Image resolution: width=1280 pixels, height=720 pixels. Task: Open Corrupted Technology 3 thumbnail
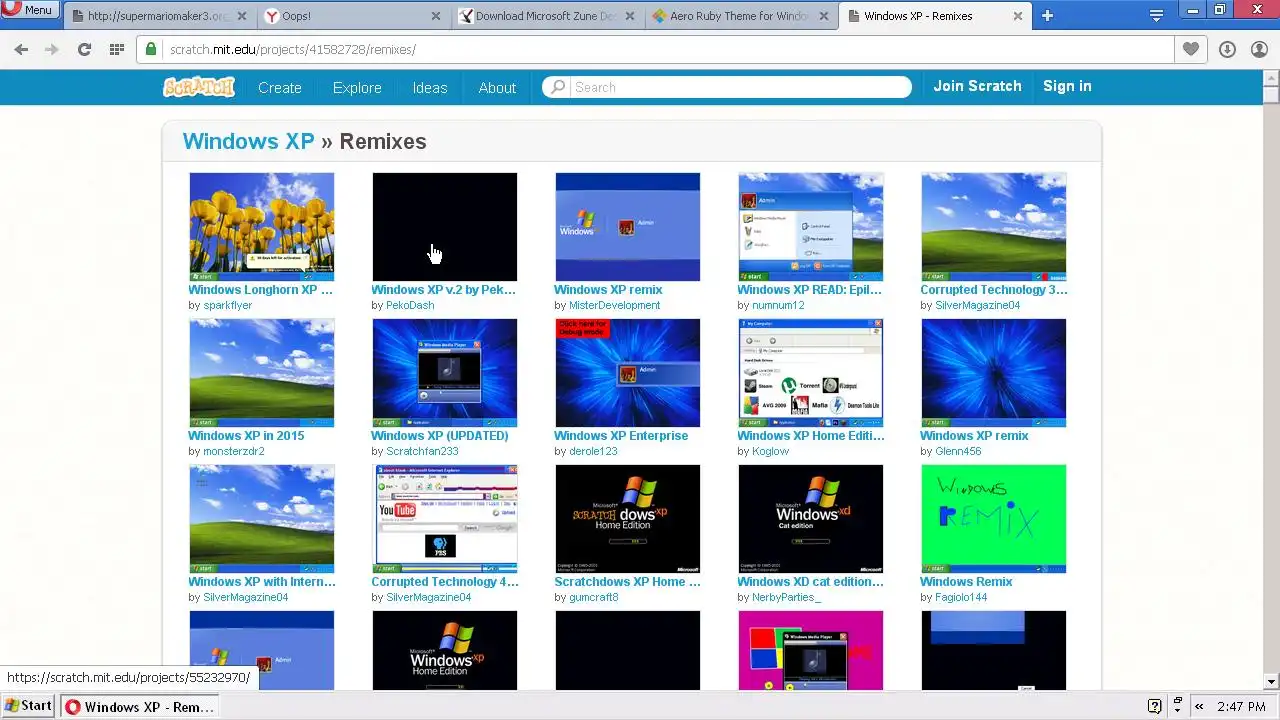(x=994, y=227)
